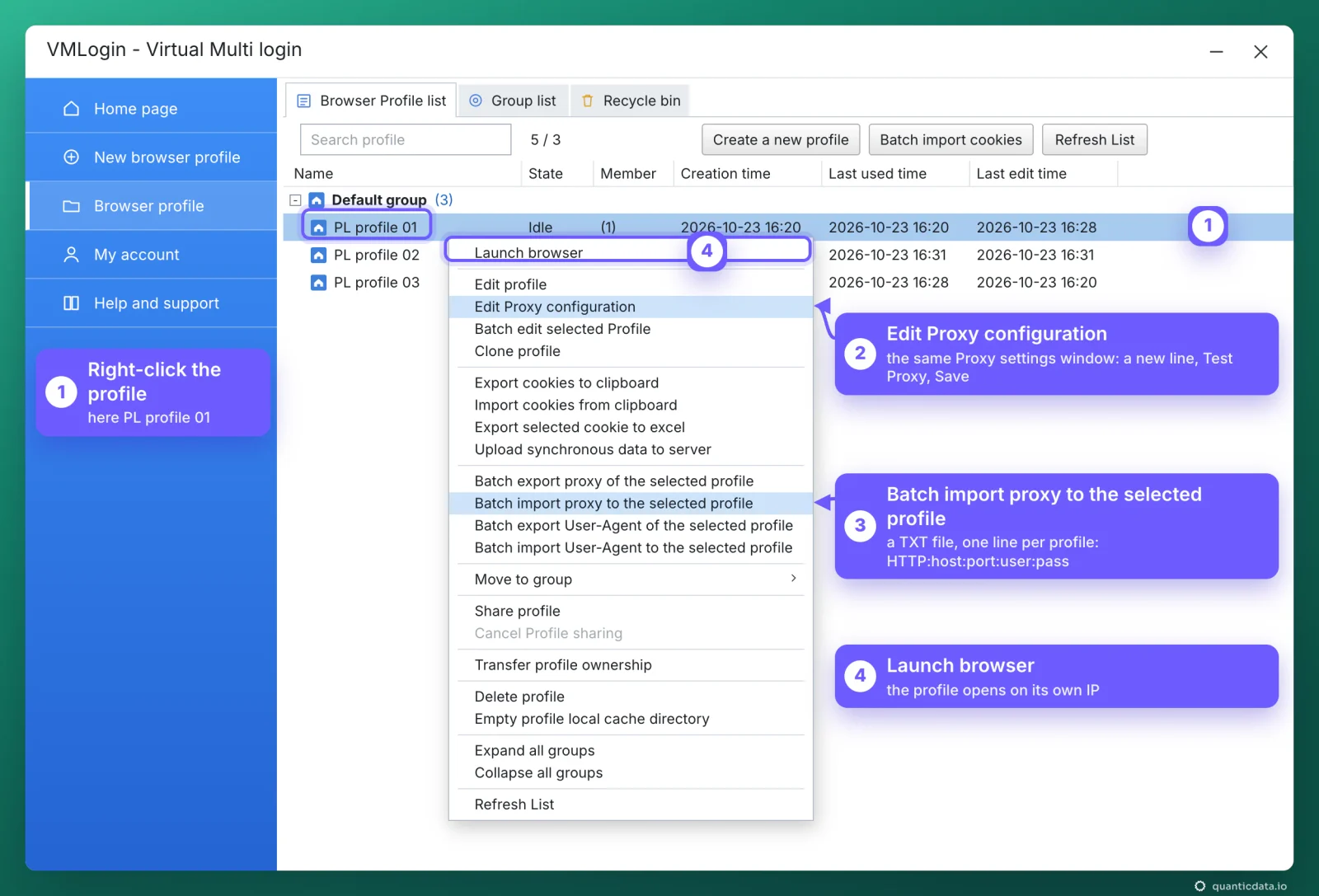Click the Browser profile folder icon
This screenshot has width=1319, height=896.
pos(72,206)
